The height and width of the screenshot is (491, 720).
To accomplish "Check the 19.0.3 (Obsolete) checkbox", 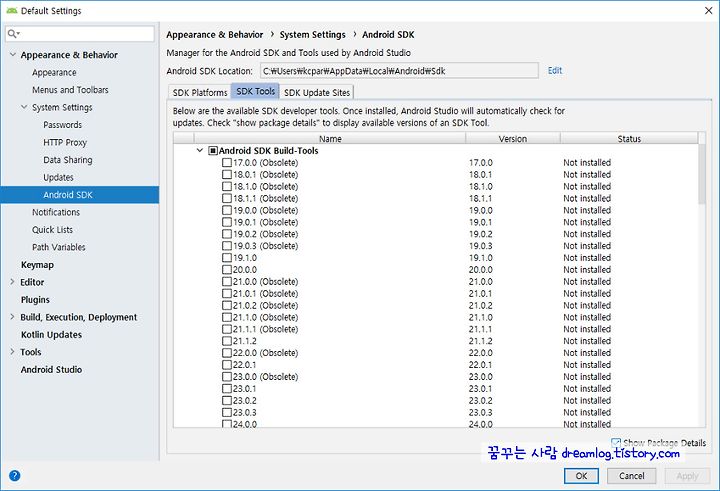I will point(227,246).
